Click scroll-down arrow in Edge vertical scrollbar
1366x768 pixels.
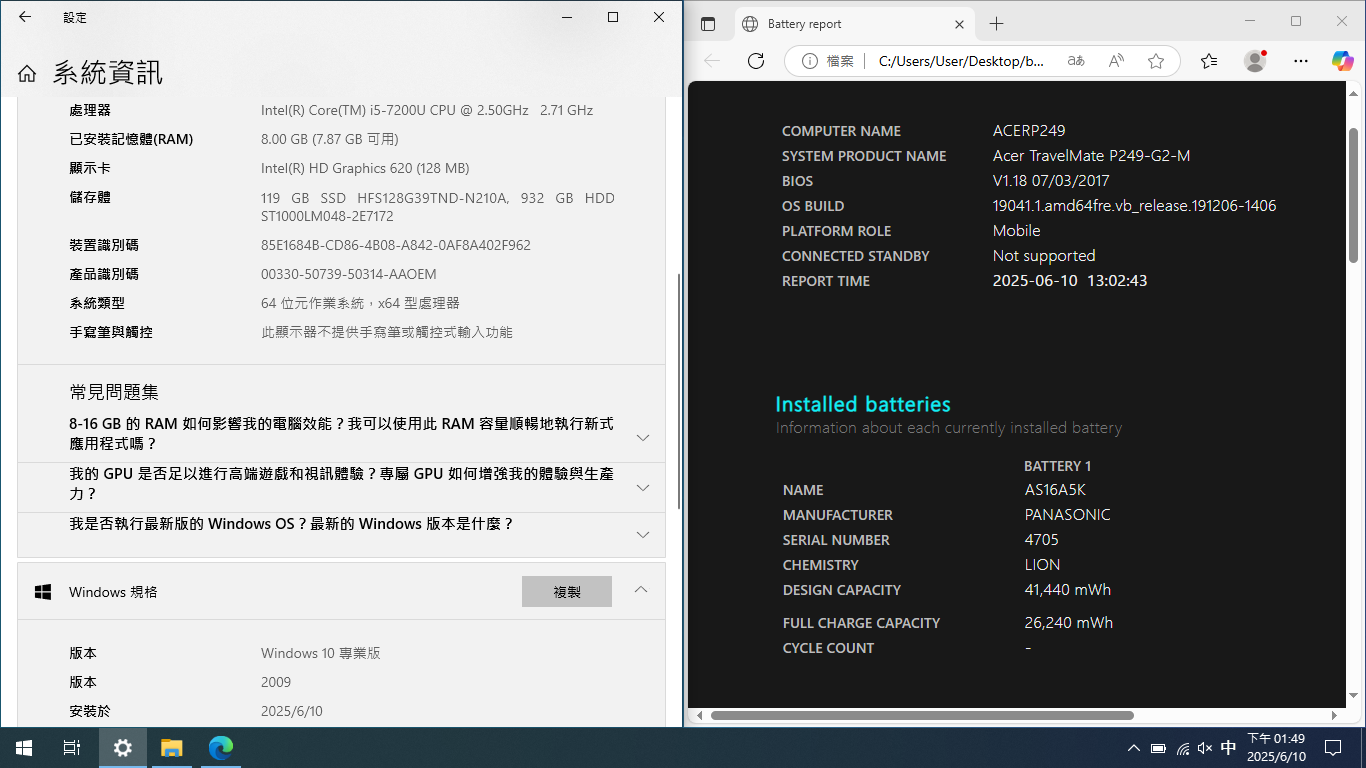[x=1352, y=696]
